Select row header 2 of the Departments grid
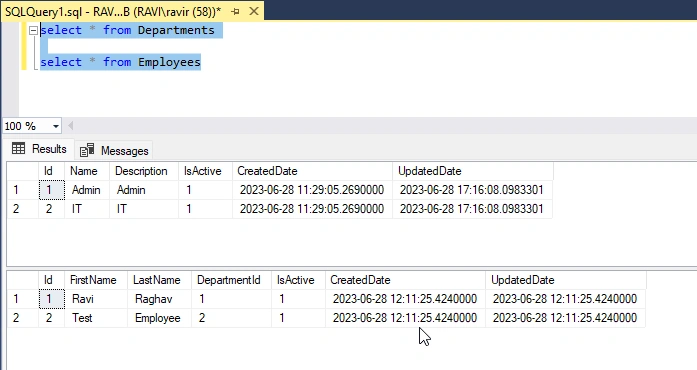This screenshot has height=370, width=697. click(x=23, y=209)
